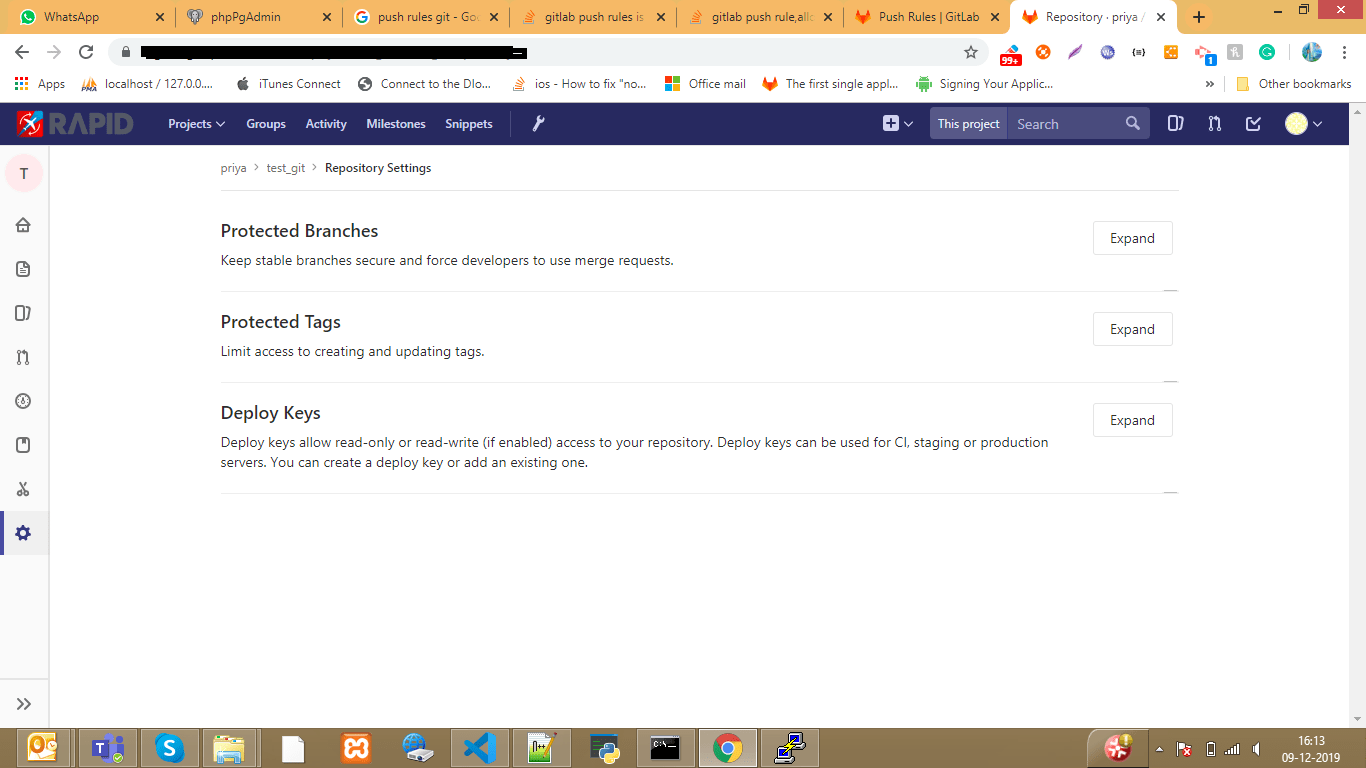The width and height of the screenshot is (1366, 768).
Task: Open the CI/CD pipelines gauge icon
Action: click(x=23, y=401)
